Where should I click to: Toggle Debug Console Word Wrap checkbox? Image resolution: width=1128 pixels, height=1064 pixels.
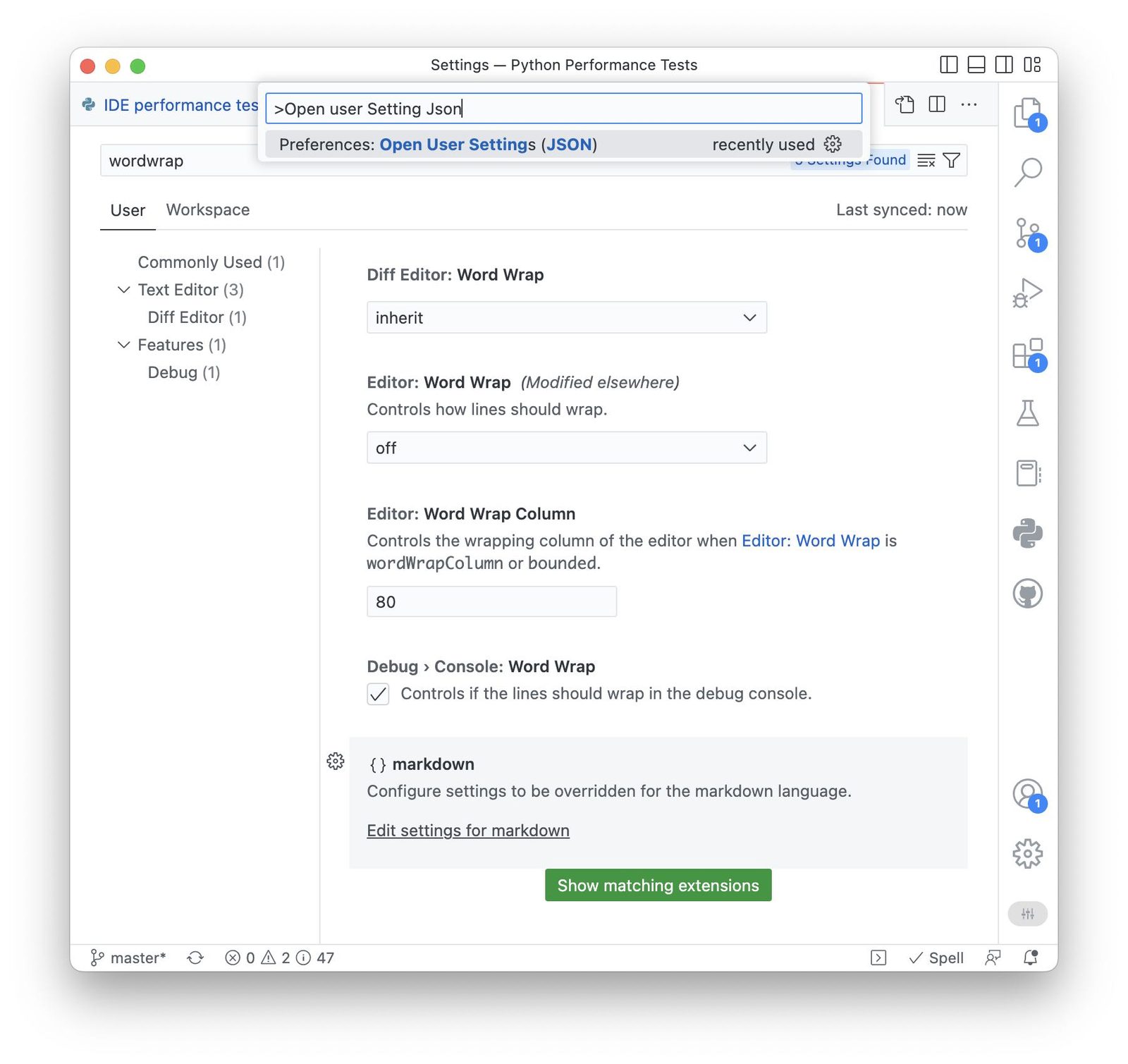click(378, 694)
